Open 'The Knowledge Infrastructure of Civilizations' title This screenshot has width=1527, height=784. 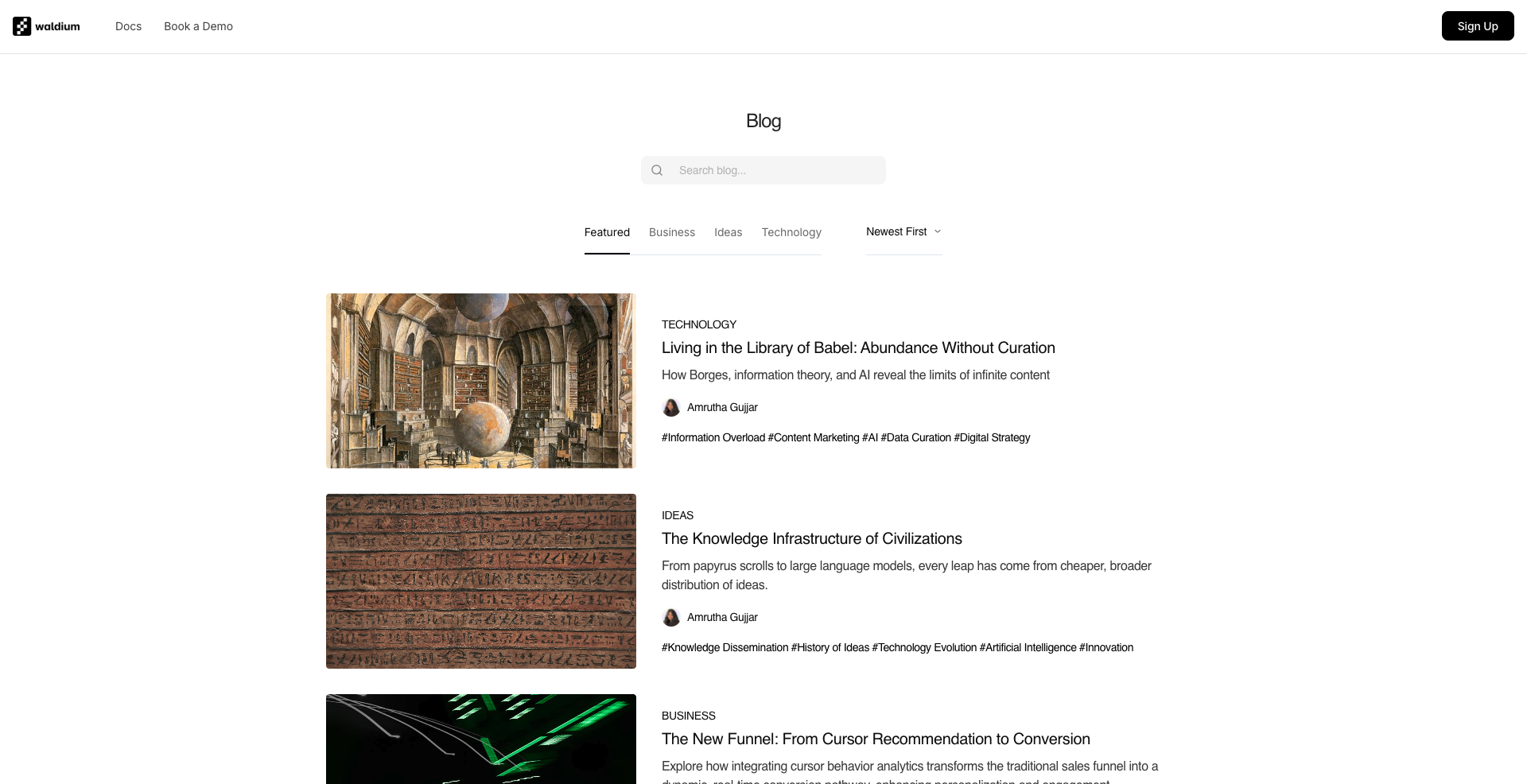pyautogui.click(x=811, y=538)
